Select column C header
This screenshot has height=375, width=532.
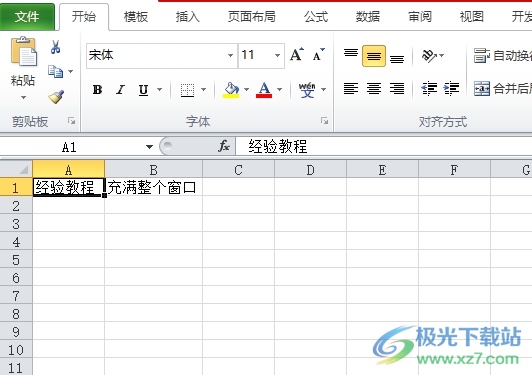click(x=239, y=169)
